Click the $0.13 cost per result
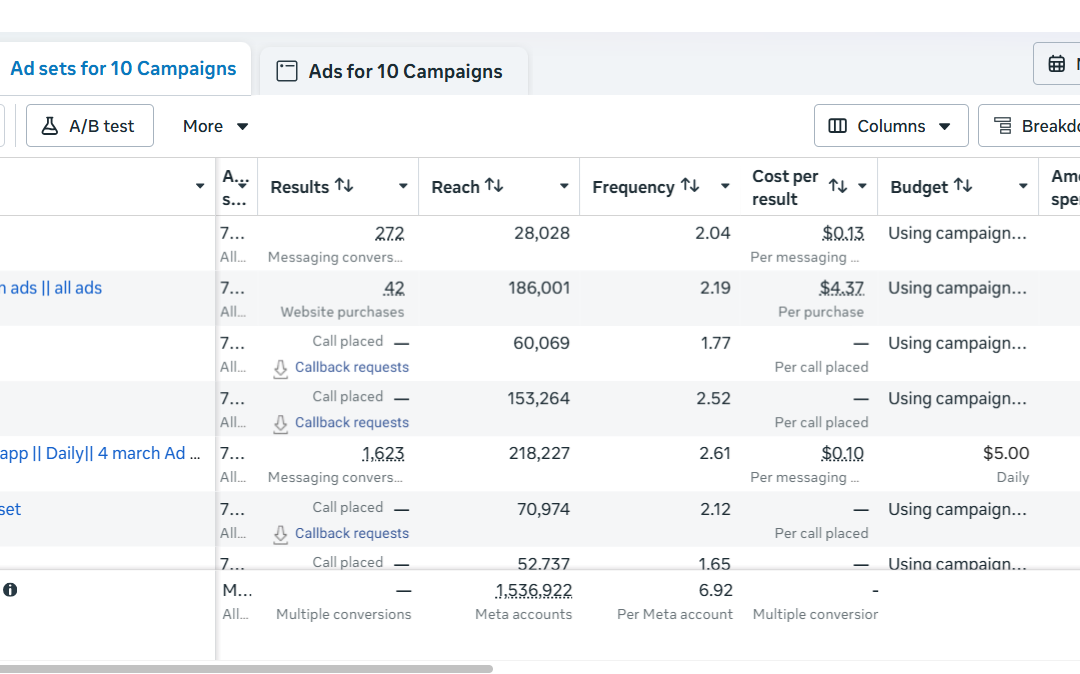The height and width of the screenshot is (674, 1080). click(843, 233)
